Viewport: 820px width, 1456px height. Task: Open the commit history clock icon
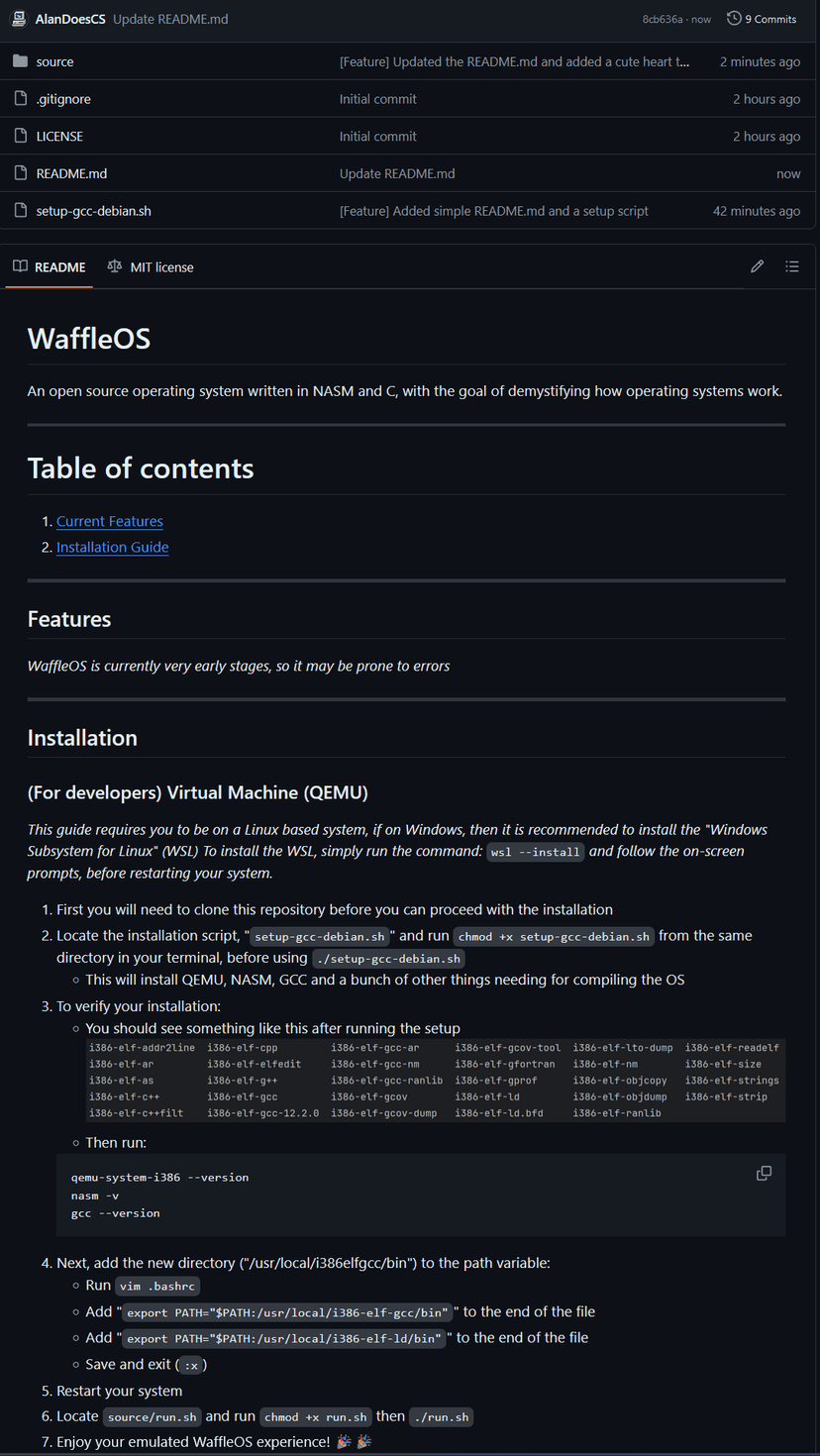[733, 19]
